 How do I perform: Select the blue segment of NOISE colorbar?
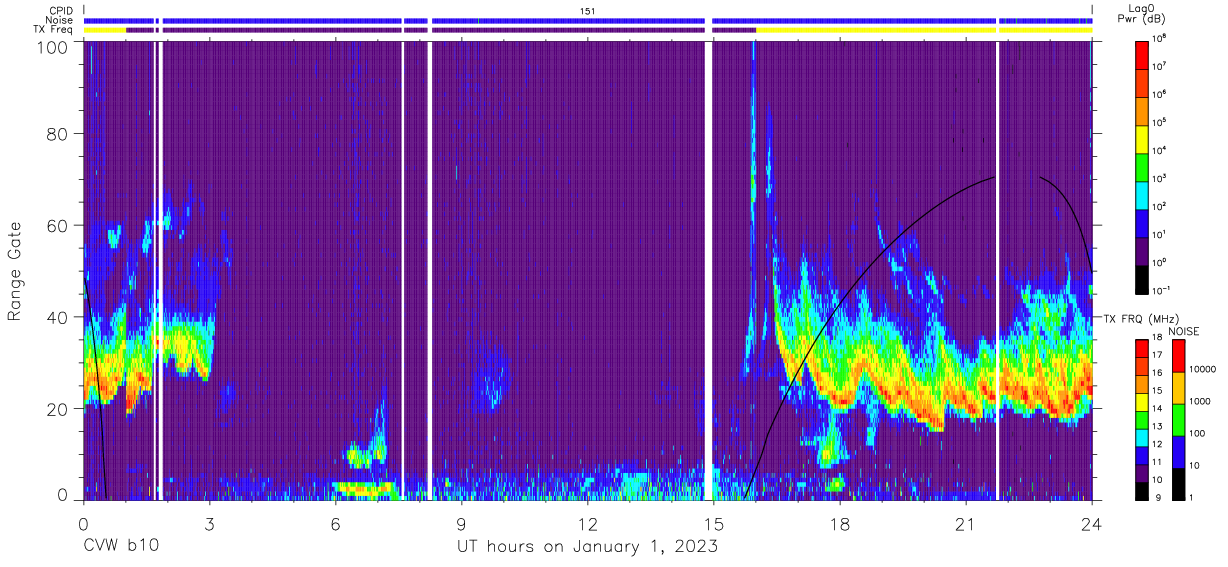(x=1178, y=452)
